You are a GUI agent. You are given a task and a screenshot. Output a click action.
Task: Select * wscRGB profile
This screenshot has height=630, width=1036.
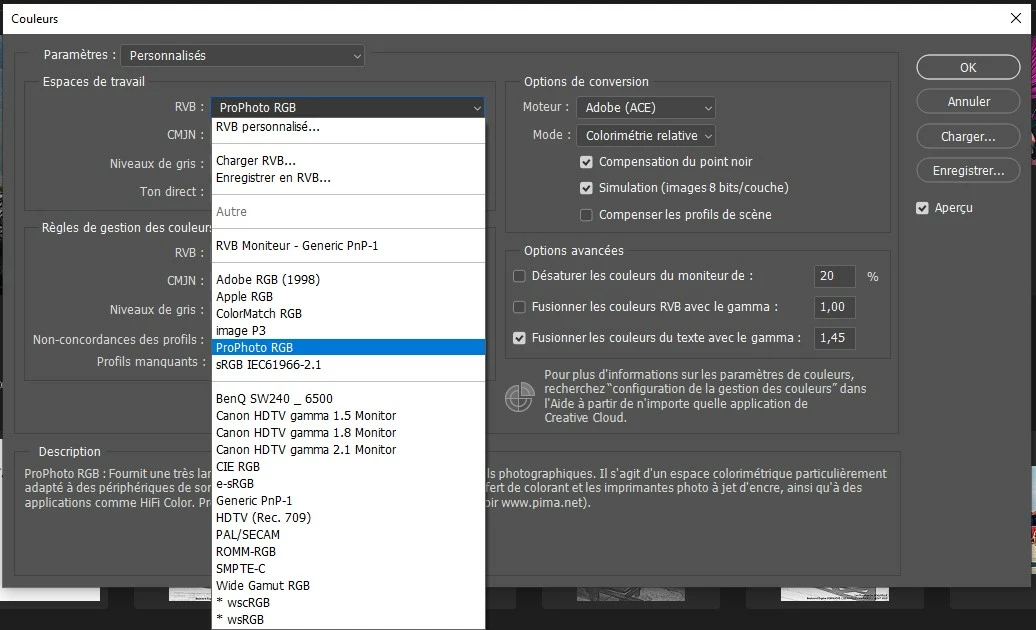(348, 603)
